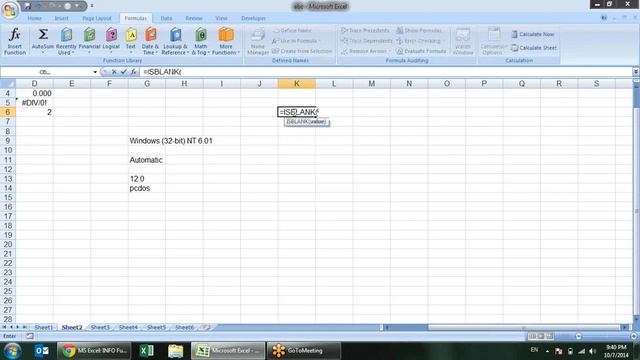The image size is (640, 360).
Task: Click Calculate Now
Action: 533,34
